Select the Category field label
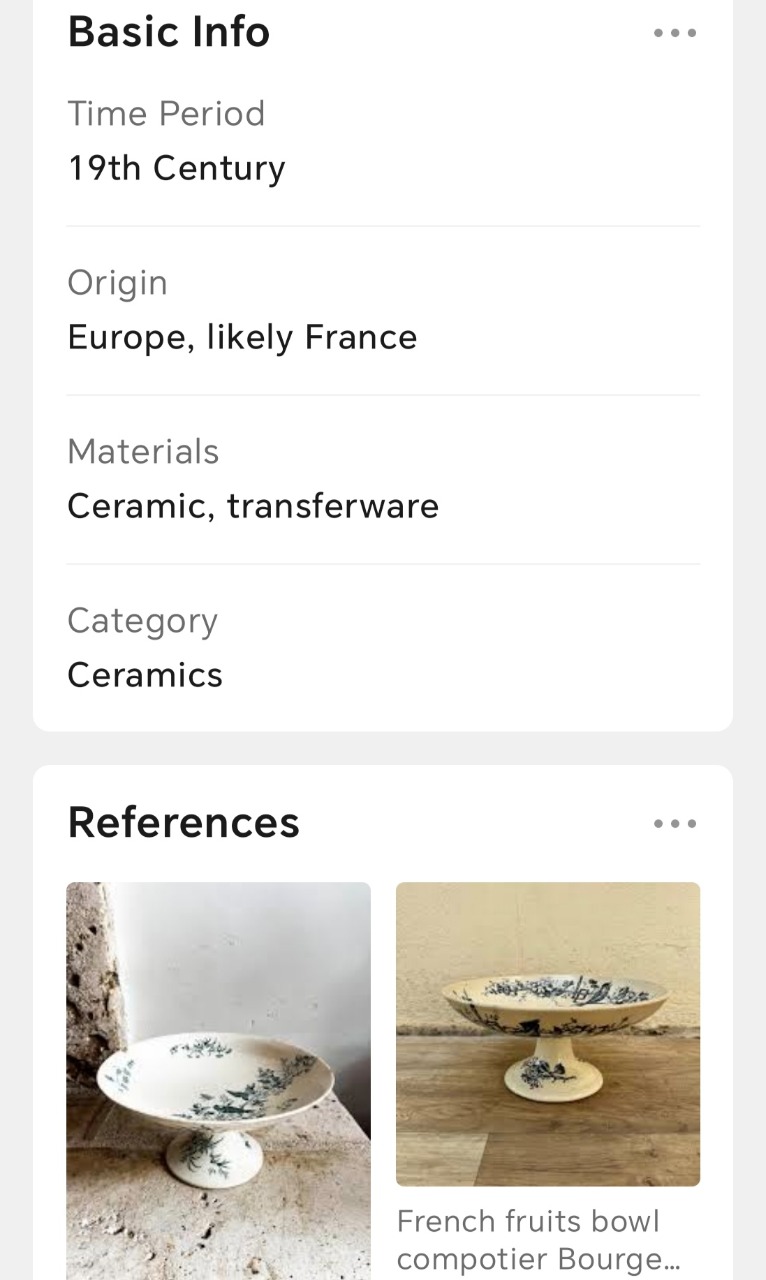 pyautogui.click(x=142, y=621)
